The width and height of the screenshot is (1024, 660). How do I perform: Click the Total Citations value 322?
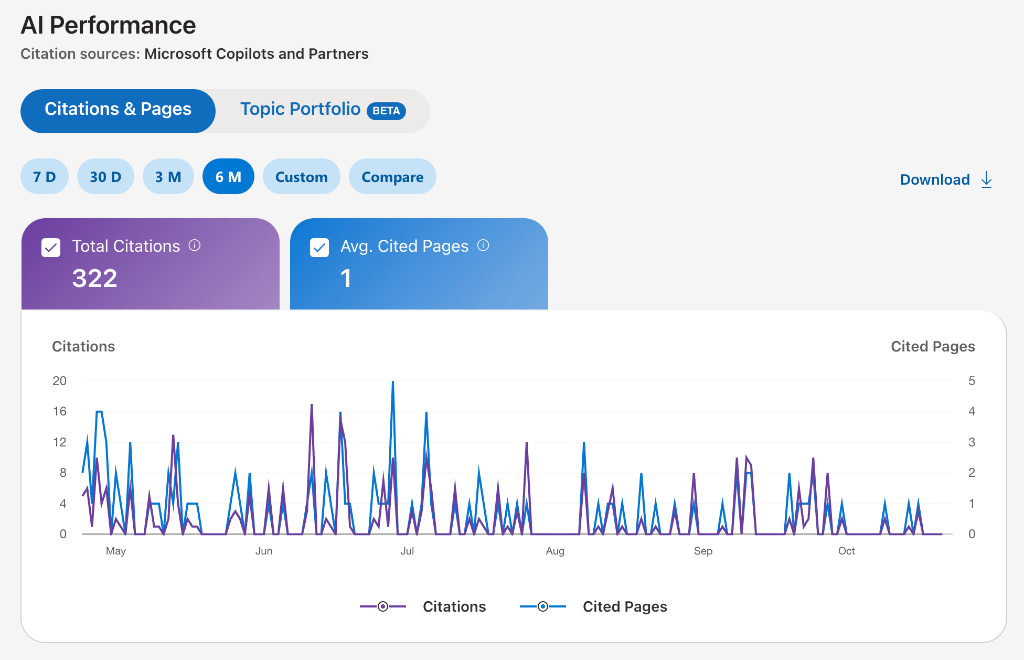(95, 279)
